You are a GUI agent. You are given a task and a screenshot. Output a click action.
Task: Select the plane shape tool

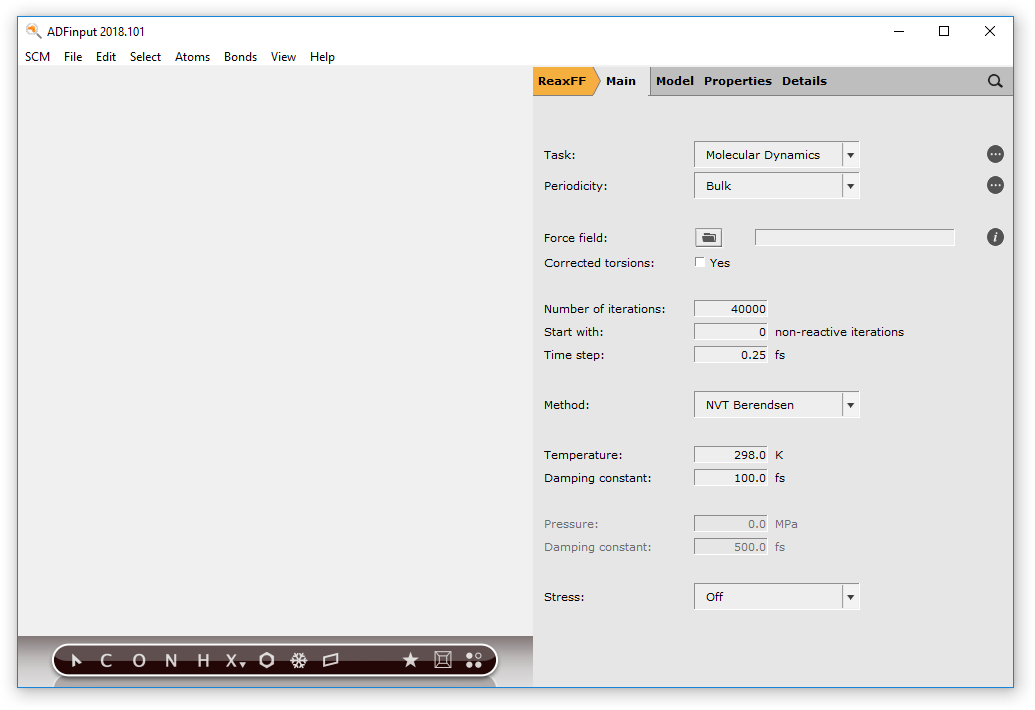click(331, 661)
